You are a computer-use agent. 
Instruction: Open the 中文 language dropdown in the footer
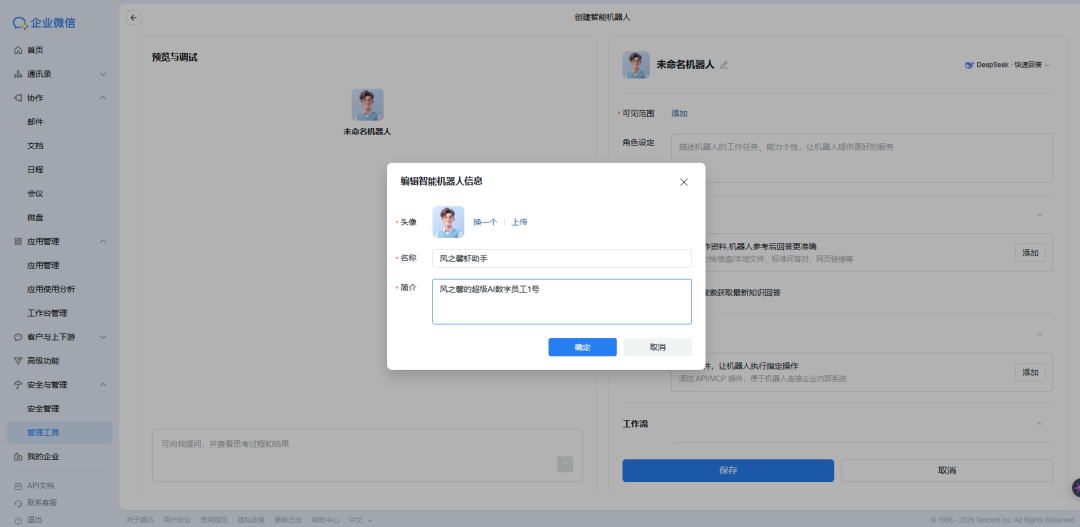point(360,520)
